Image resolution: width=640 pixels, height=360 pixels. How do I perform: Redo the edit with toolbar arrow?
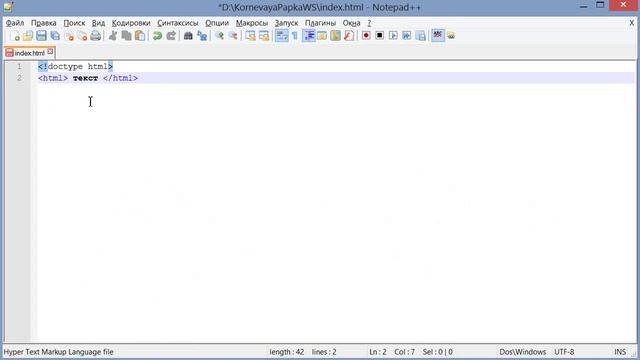click(171, 36)
